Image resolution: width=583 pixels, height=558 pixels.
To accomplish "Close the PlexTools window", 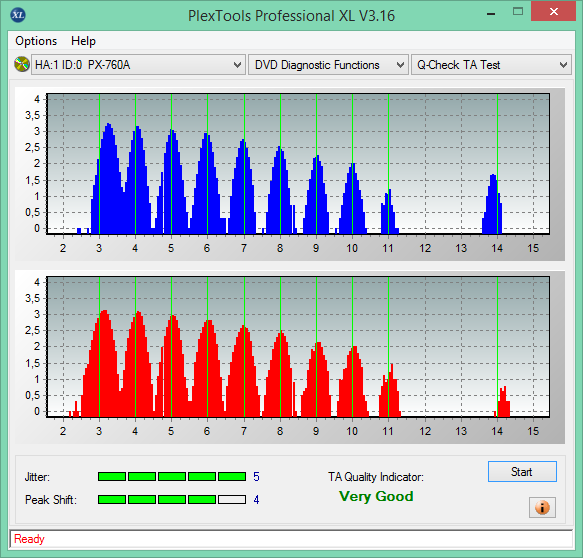I will pos(554,12).
